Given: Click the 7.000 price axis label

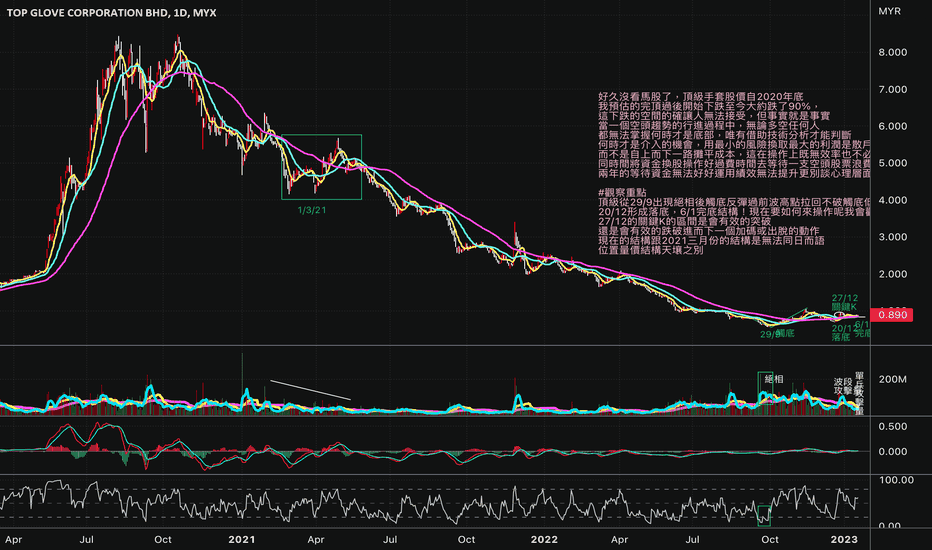Looking at the screenshot, I should (893, 89).
